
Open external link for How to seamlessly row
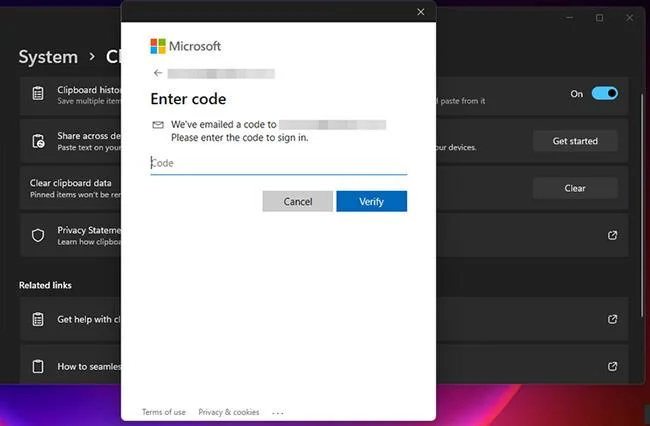coord(612,366)
